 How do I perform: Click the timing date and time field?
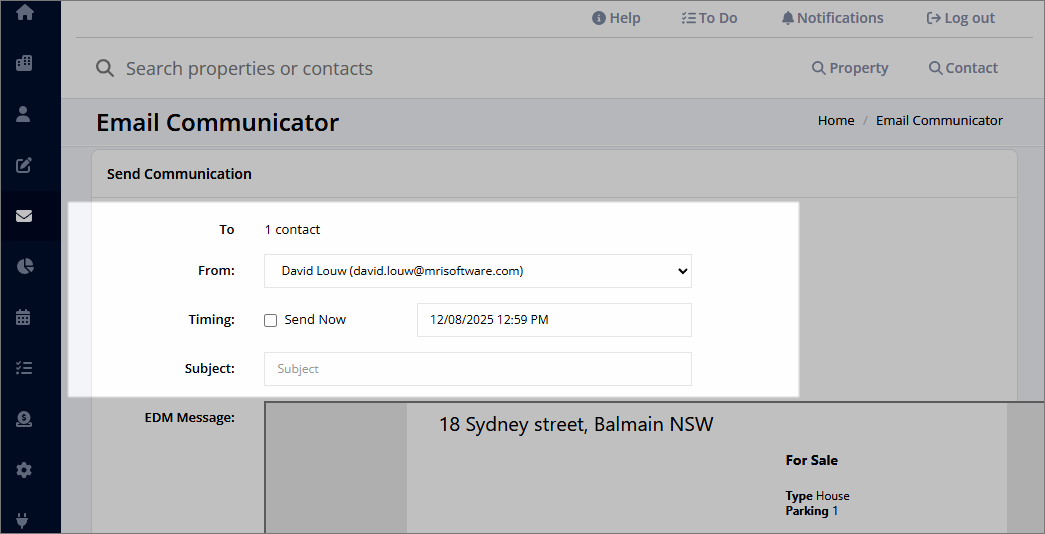(554, 320)
